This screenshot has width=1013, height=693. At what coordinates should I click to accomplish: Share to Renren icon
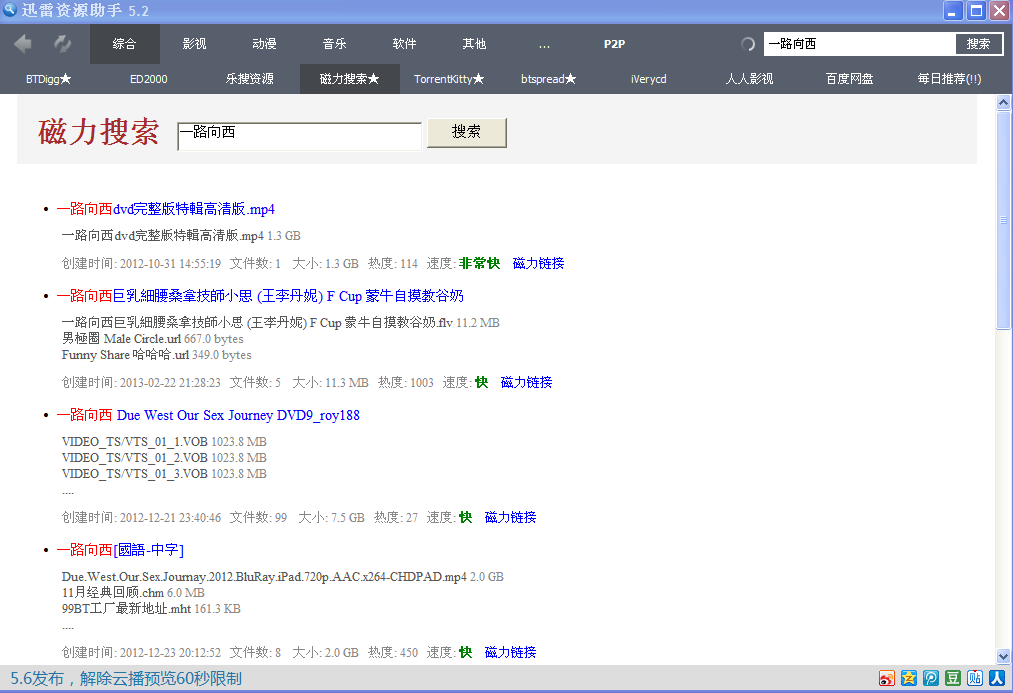(996, 677)
